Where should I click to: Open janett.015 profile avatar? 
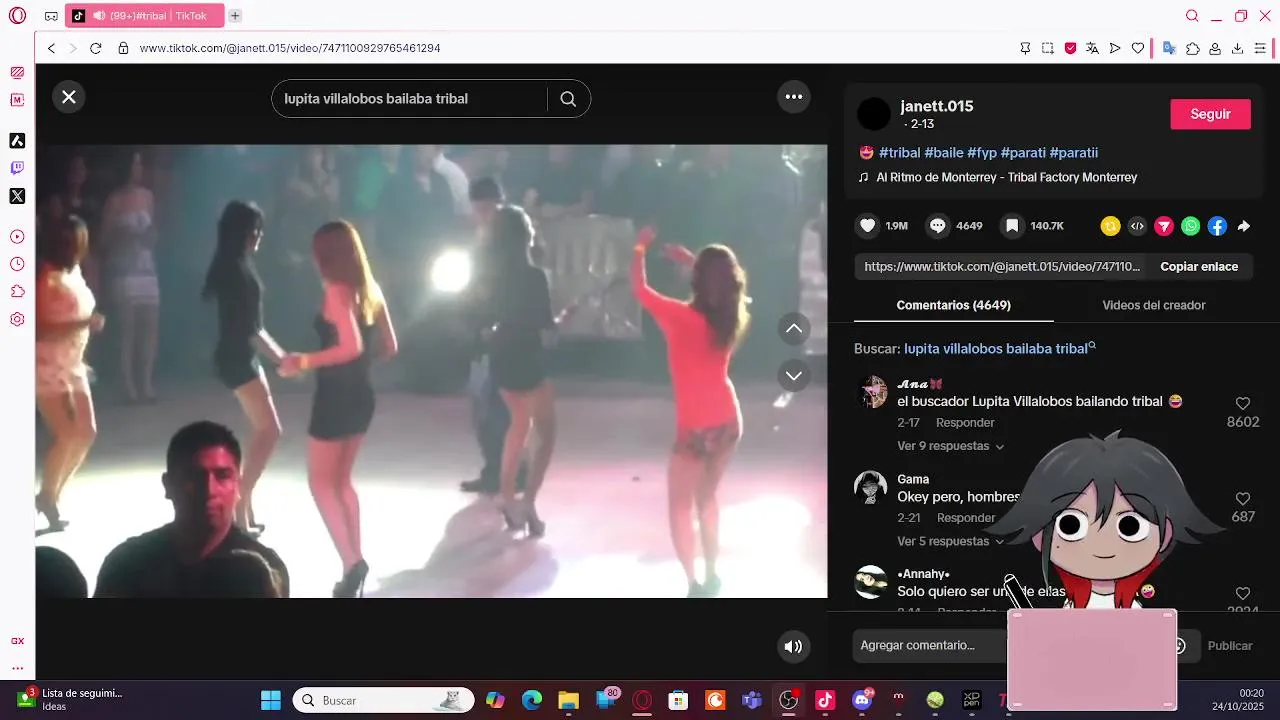[874, 114]
